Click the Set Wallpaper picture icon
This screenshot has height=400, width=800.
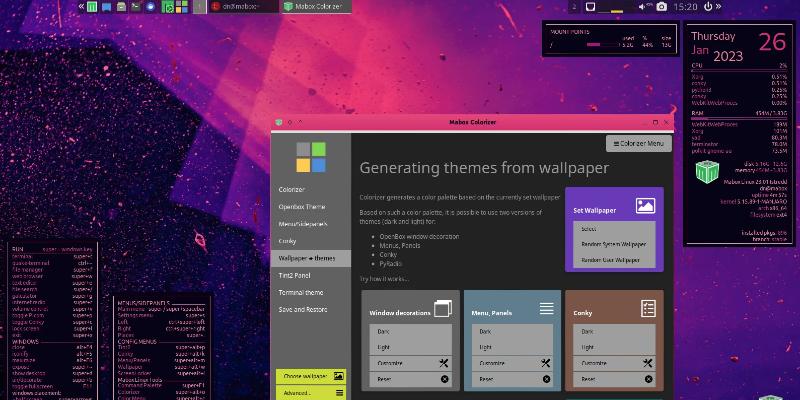pyautogui.click(x=645, y=206)
